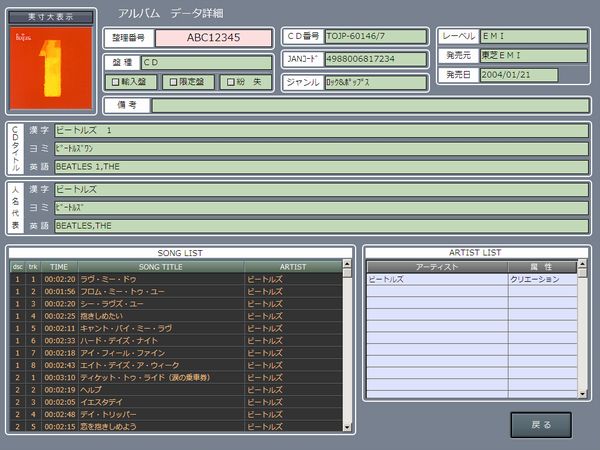
Task: Click the Beatles 1 album cover thumbnail
Action: click(x=51, y=68)
